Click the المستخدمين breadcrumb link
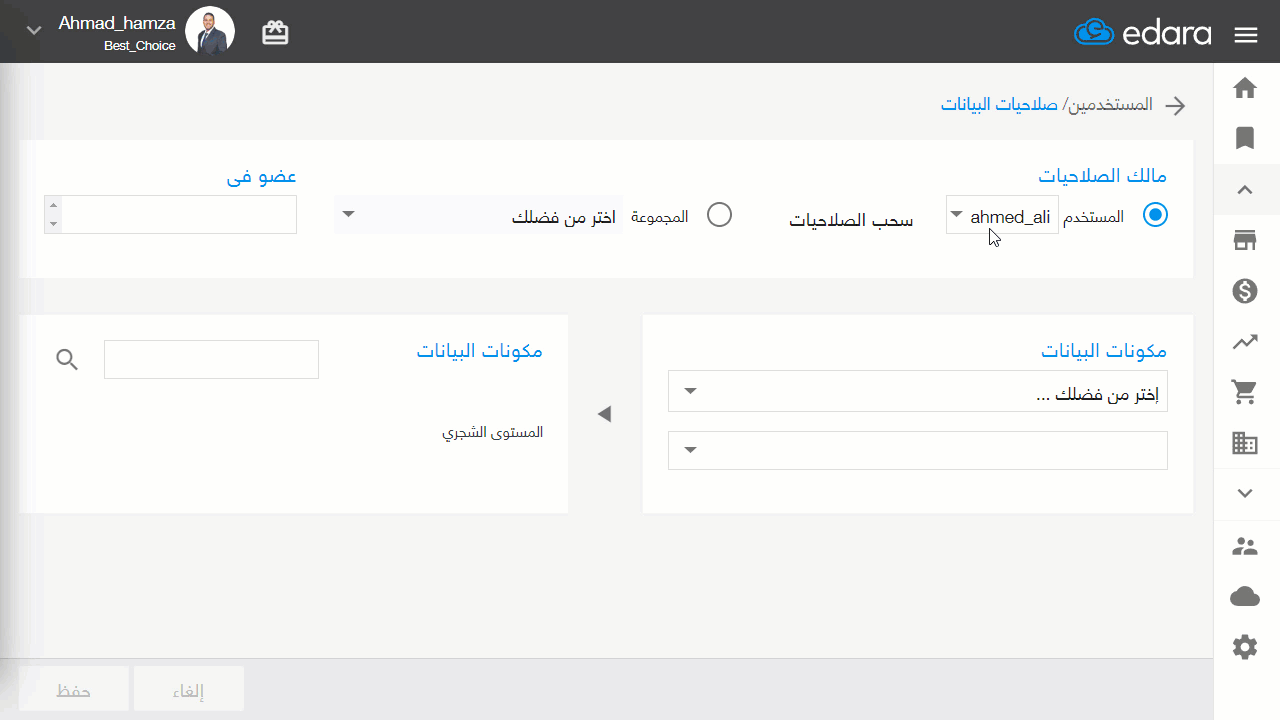Viewport: 1280px width, 720px height. tap(1111, 105)
